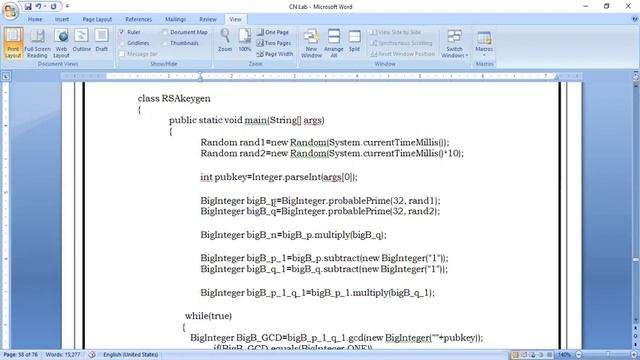
Task: Open the Mailings ribbon tab
Action: (176, 19)
